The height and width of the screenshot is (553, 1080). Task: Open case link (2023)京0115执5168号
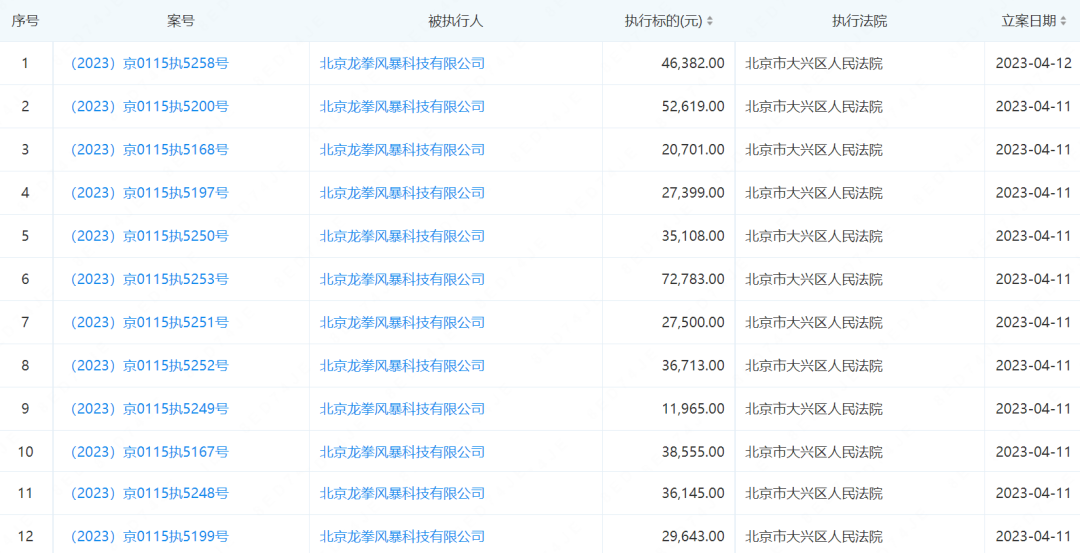point(149,149)
